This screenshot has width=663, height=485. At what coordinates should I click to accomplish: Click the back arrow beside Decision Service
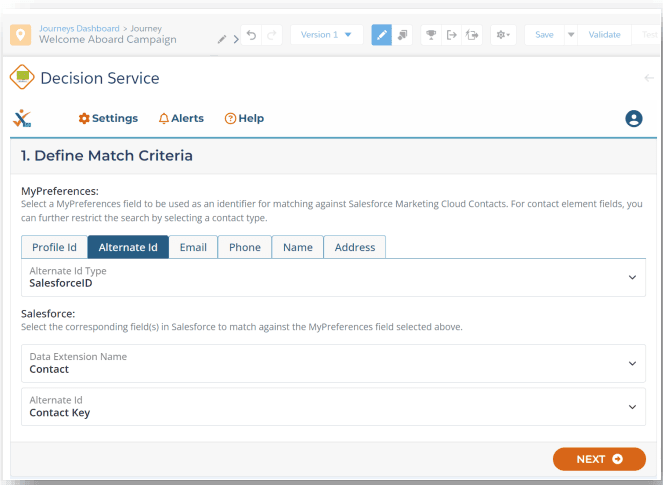point(649,78)
